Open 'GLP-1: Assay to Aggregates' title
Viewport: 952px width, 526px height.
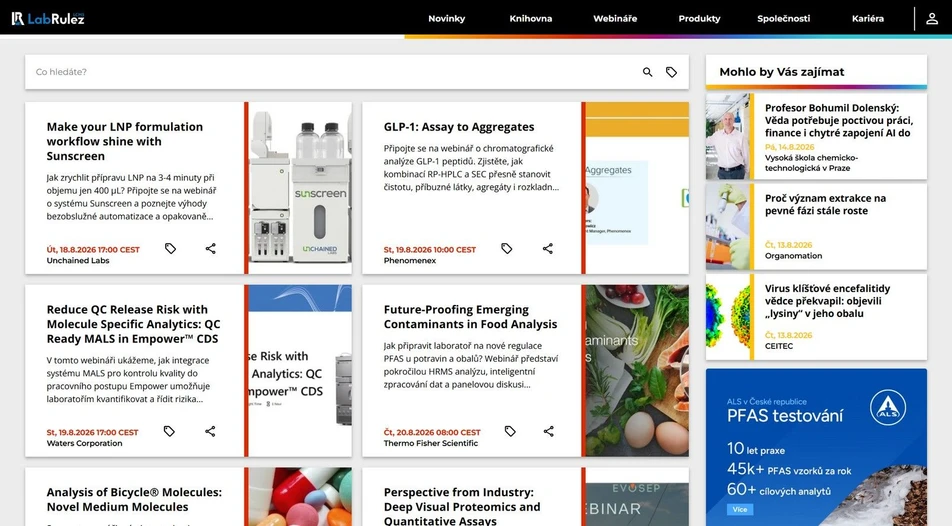coord(459,127)
